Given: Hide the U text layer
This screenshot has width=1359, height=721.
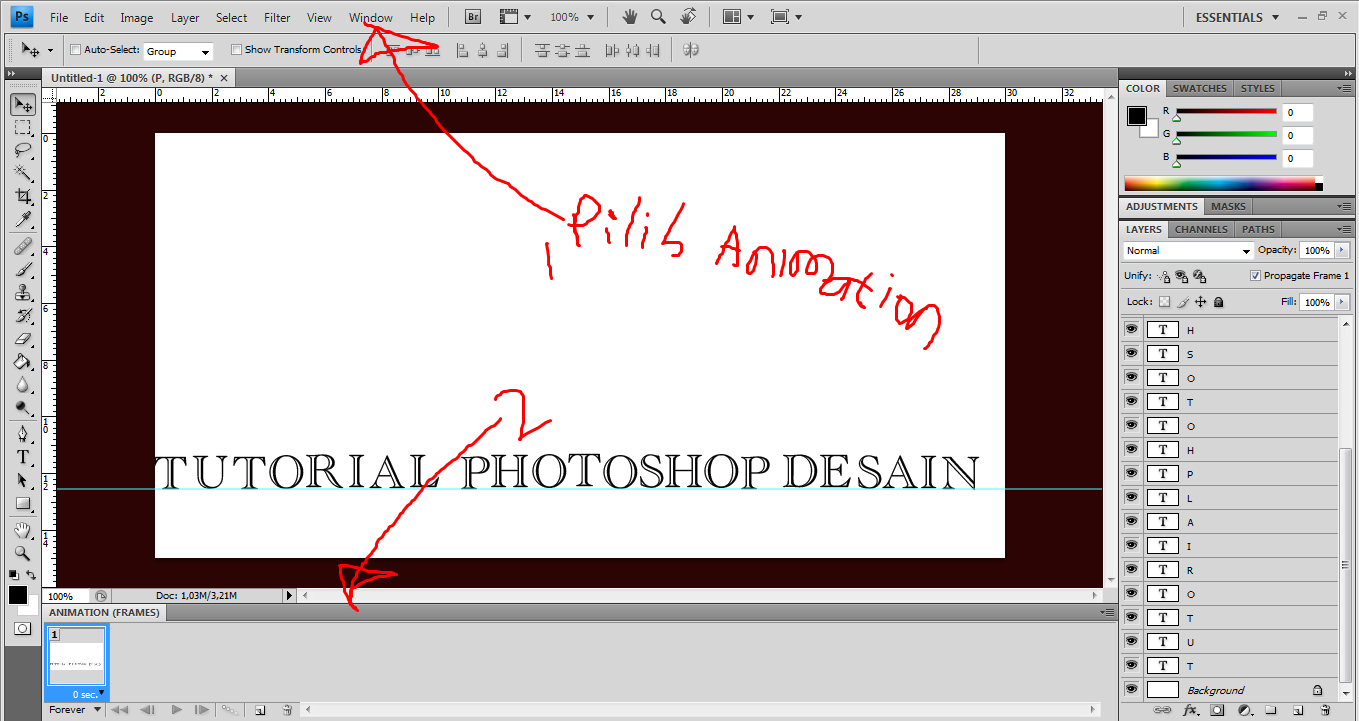Looking at the screenshot, I should (1131, 641).
